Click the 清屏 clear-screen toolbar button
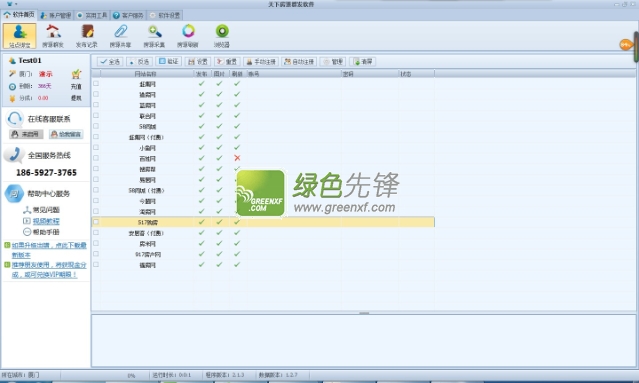The width and height of the screenshot is (639, 383). click(x=363, y=62)
